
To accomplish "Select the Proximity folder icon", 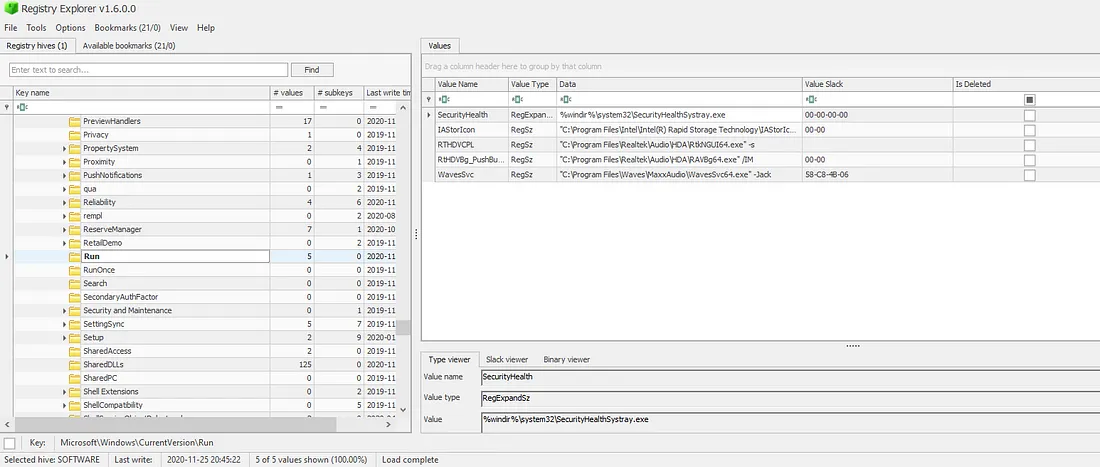I will [x=75, y=162].
